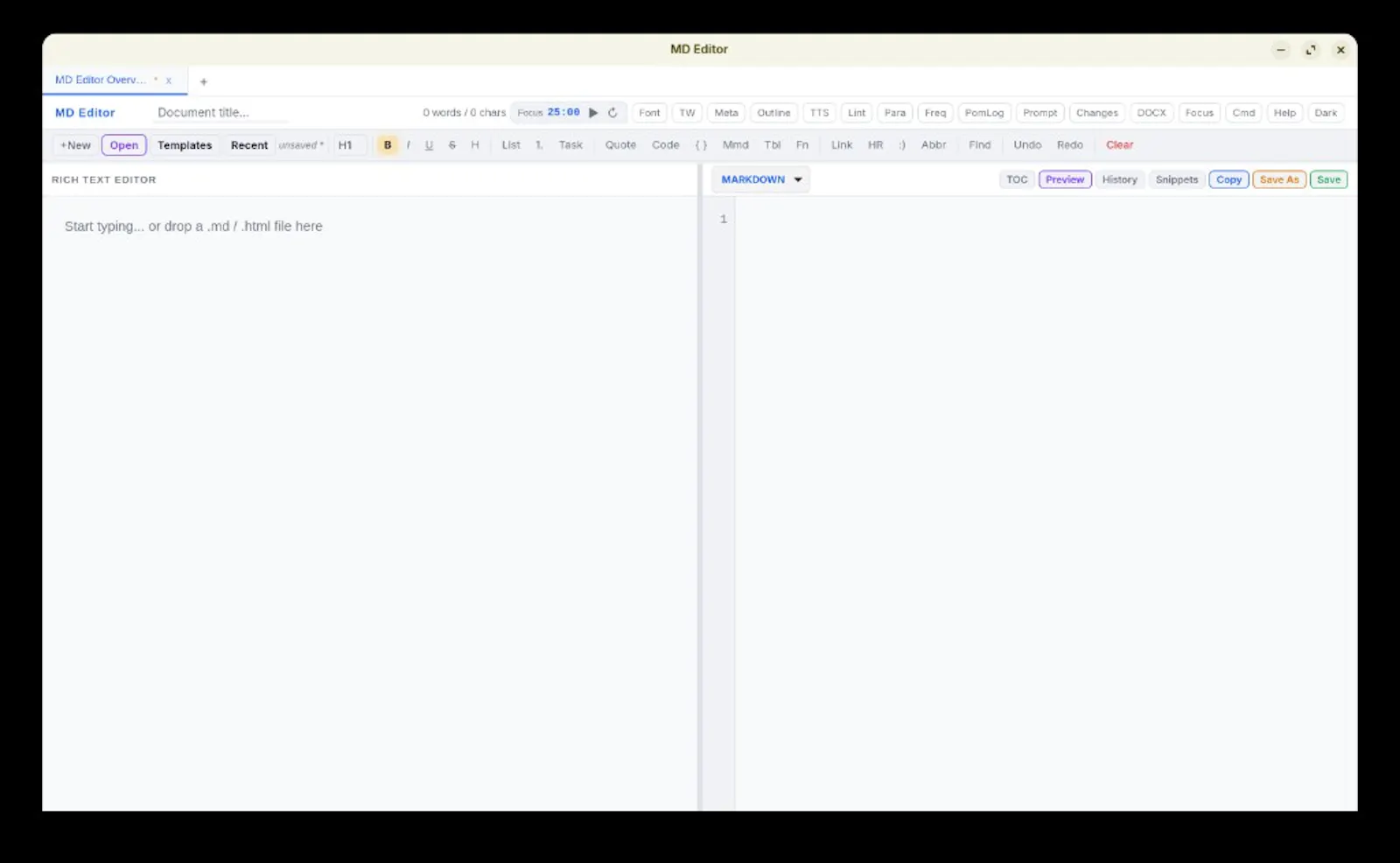This screenshot has height=863, width=1400.
Task: Start the focus timer with the play icon
Action: point(593,113)
